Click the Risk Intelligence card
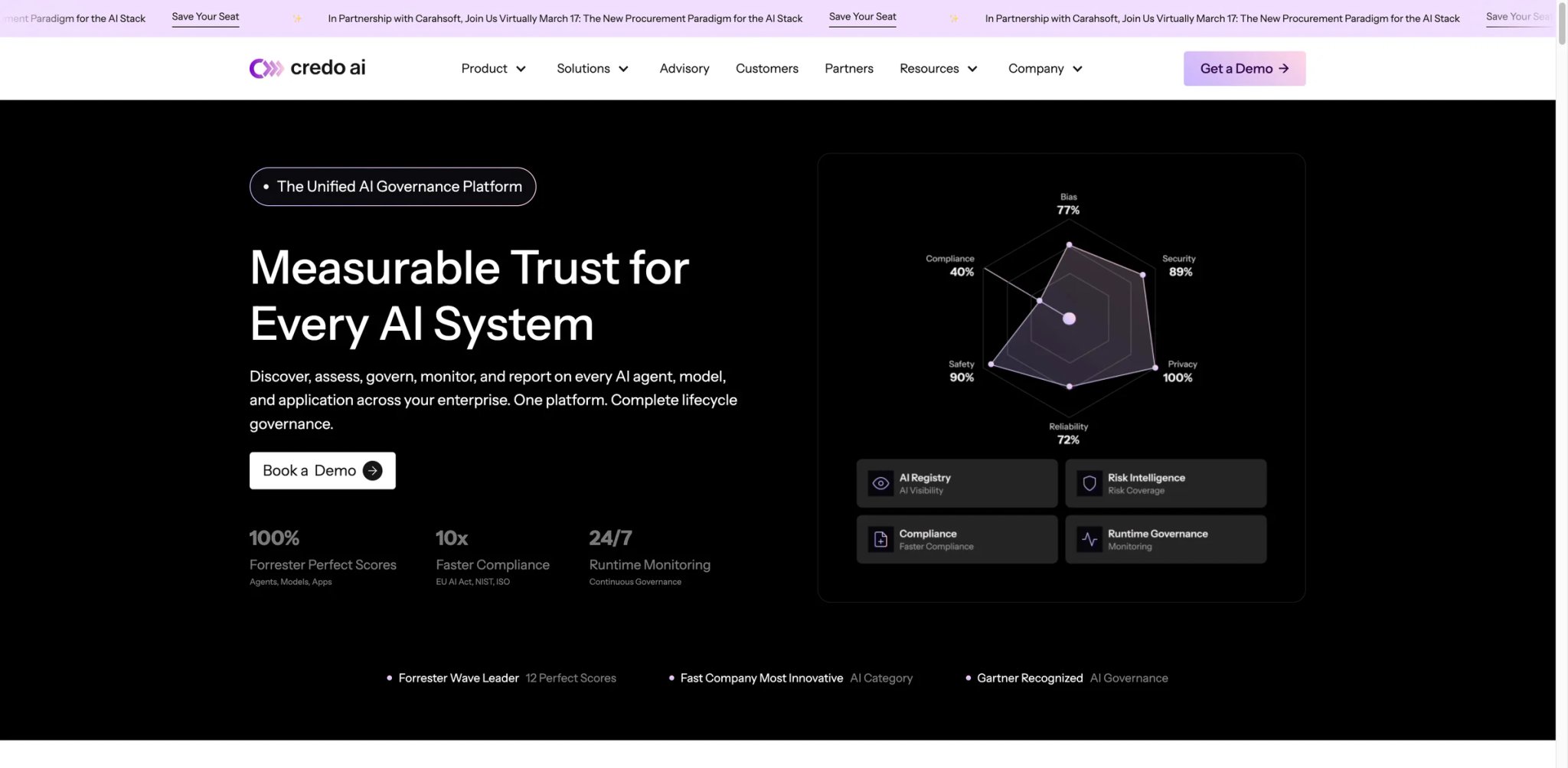Screen dimensions: 1568x768 coord(1165,483)
